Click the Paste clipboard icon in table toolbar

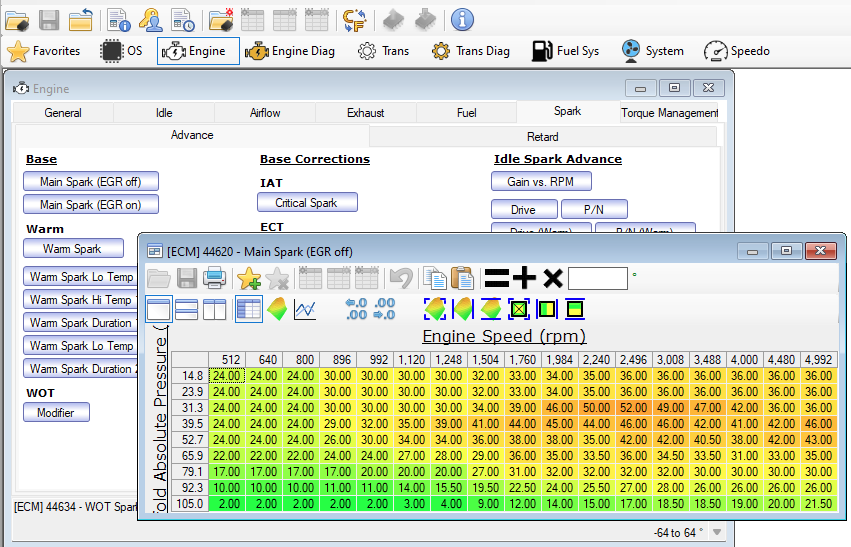click(462, 279)
